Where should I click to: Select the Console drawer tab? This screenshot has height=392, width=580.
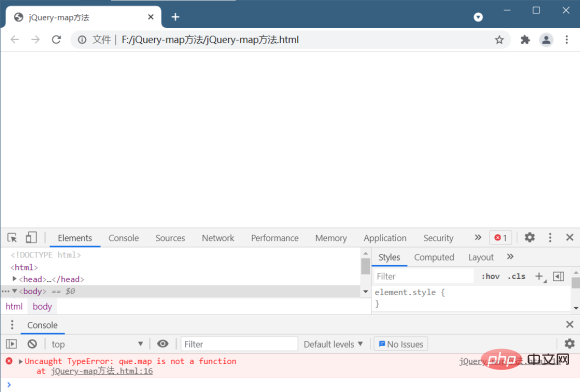click(x=42, y=325)
